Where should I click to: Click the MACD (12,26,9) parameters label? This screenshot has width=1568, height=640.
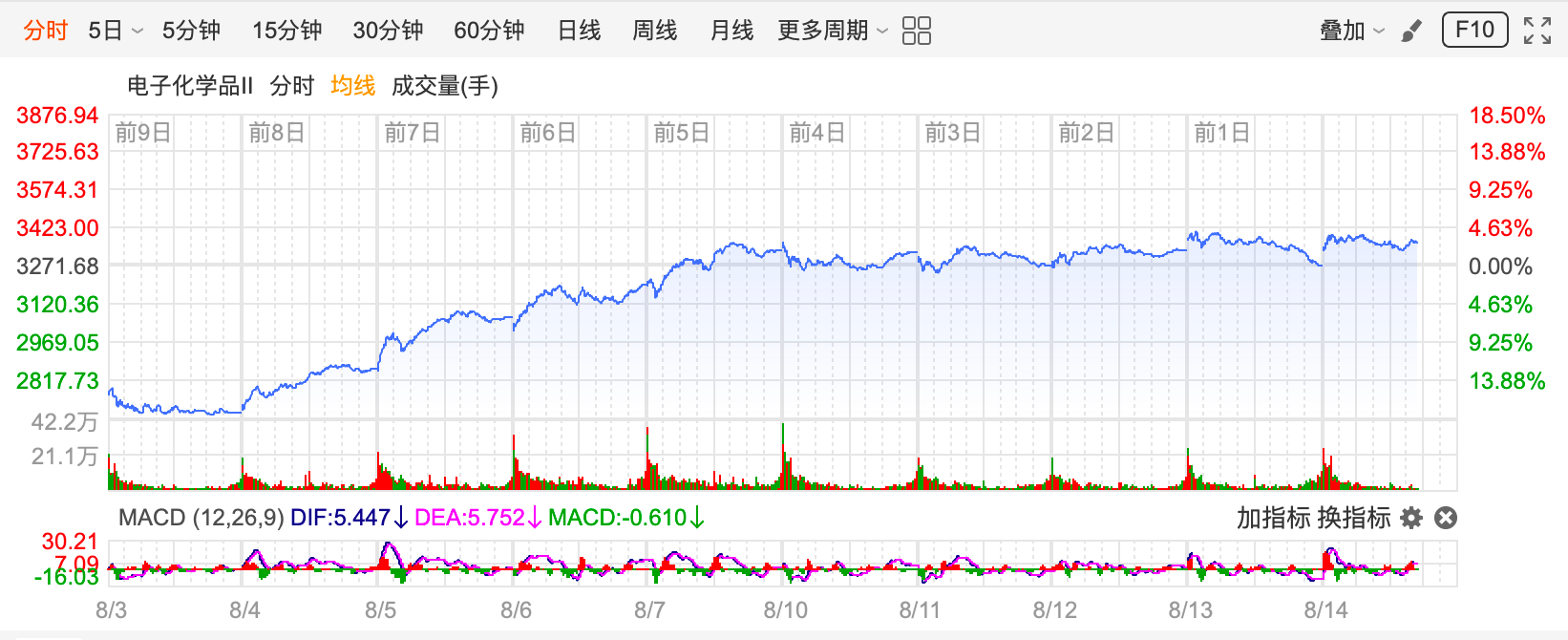click(201, 518)
